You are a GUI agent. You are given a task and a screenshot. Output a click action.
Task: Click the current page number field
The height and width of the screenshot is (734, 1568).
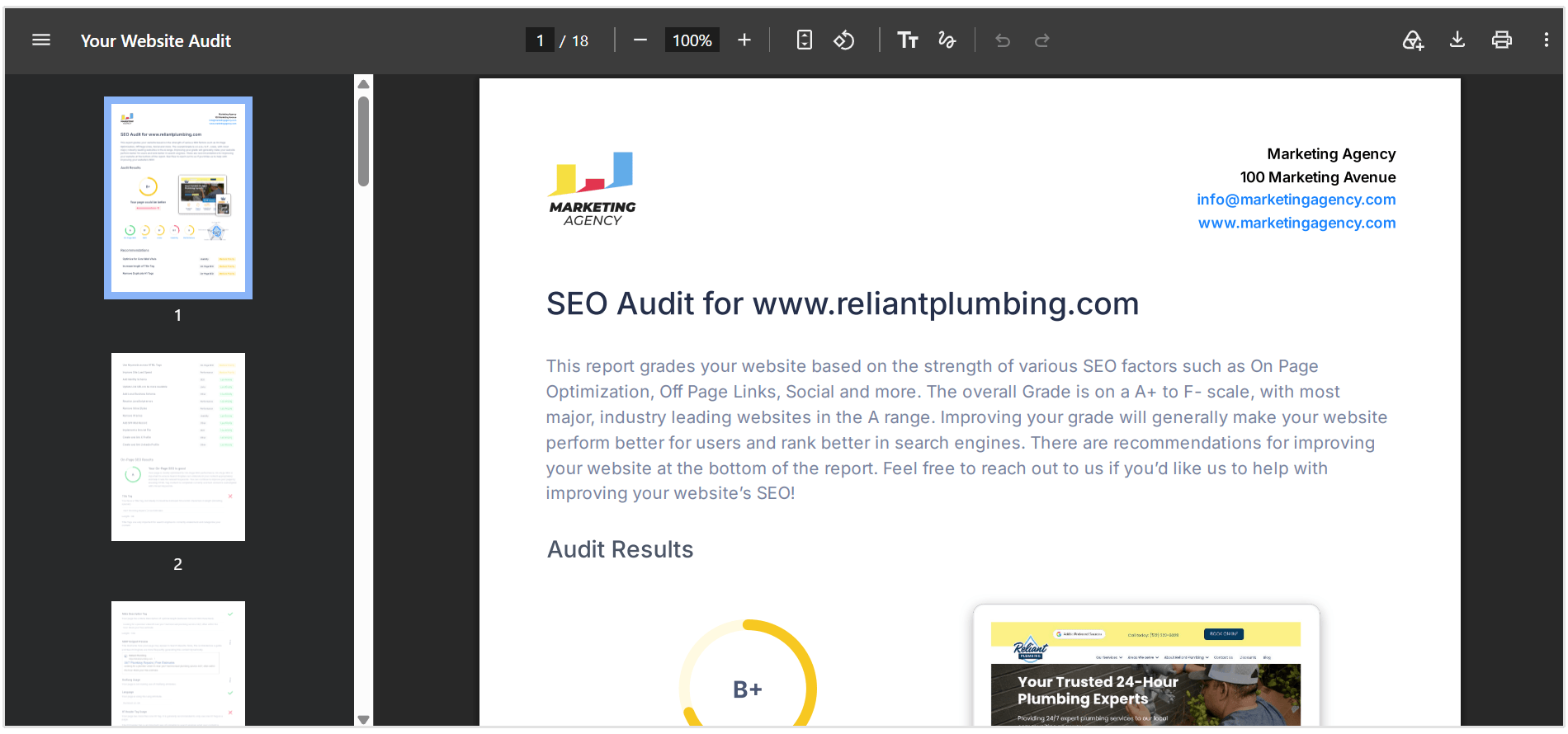[x=540, y=40]
